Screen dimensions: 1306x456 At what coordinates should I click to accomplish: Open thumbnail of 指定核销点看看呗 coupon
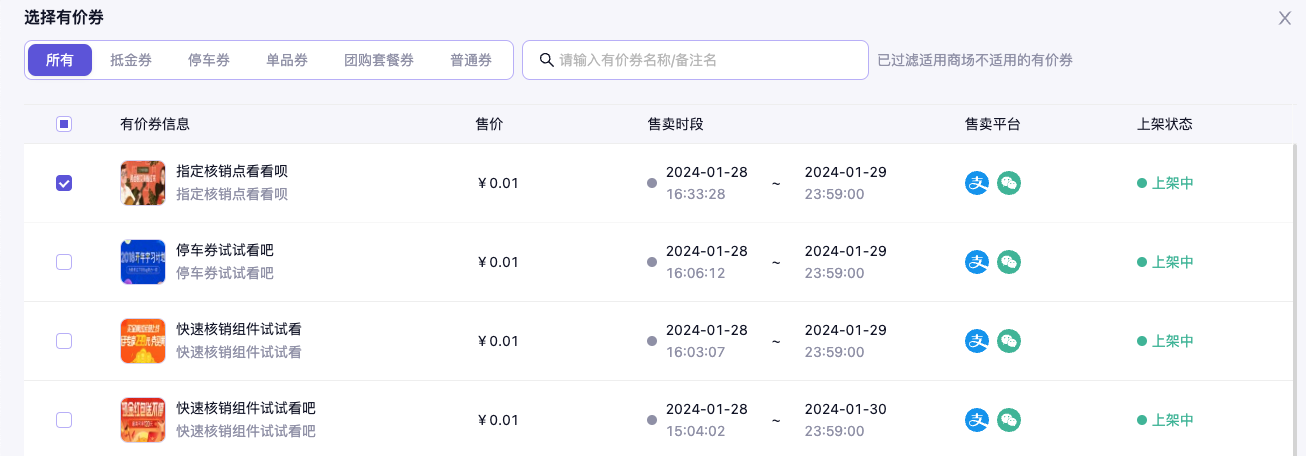[142, 183]
